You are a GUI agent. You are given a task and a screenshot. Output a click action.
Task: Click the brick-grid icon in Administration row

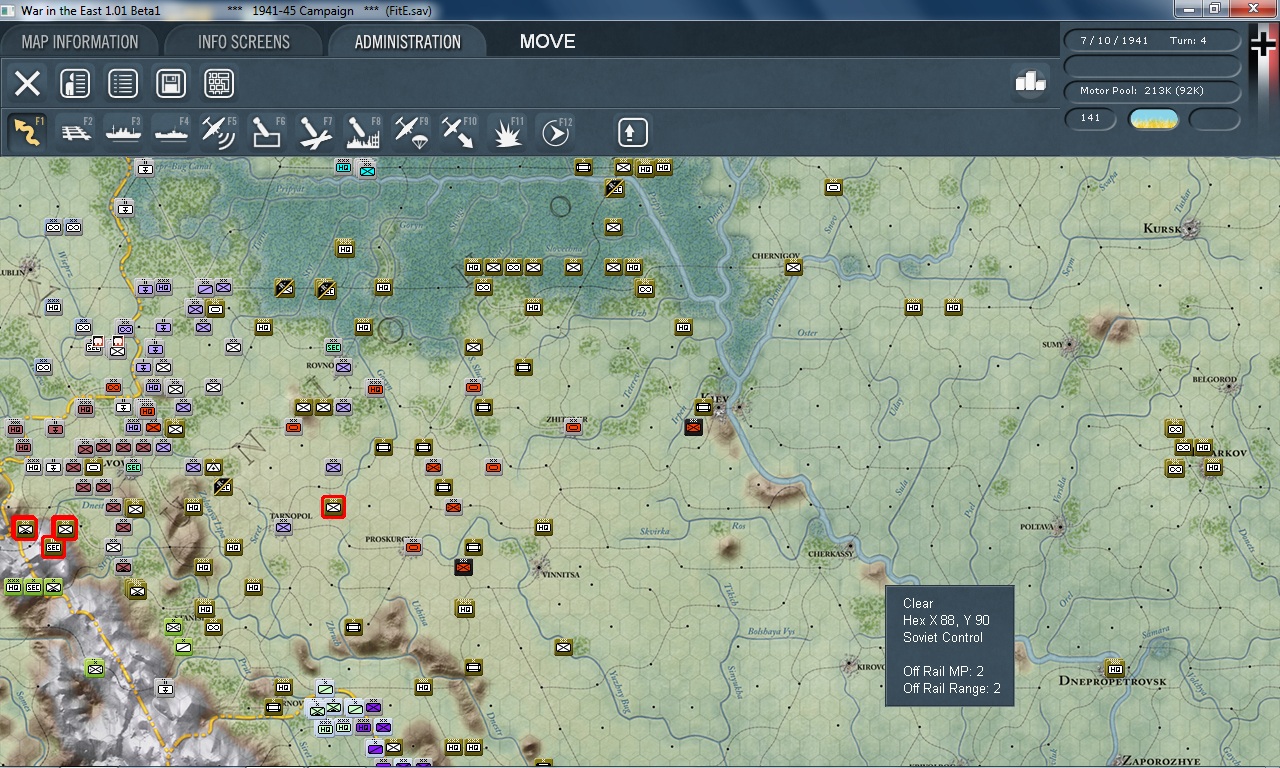click(x=219, y=83)
